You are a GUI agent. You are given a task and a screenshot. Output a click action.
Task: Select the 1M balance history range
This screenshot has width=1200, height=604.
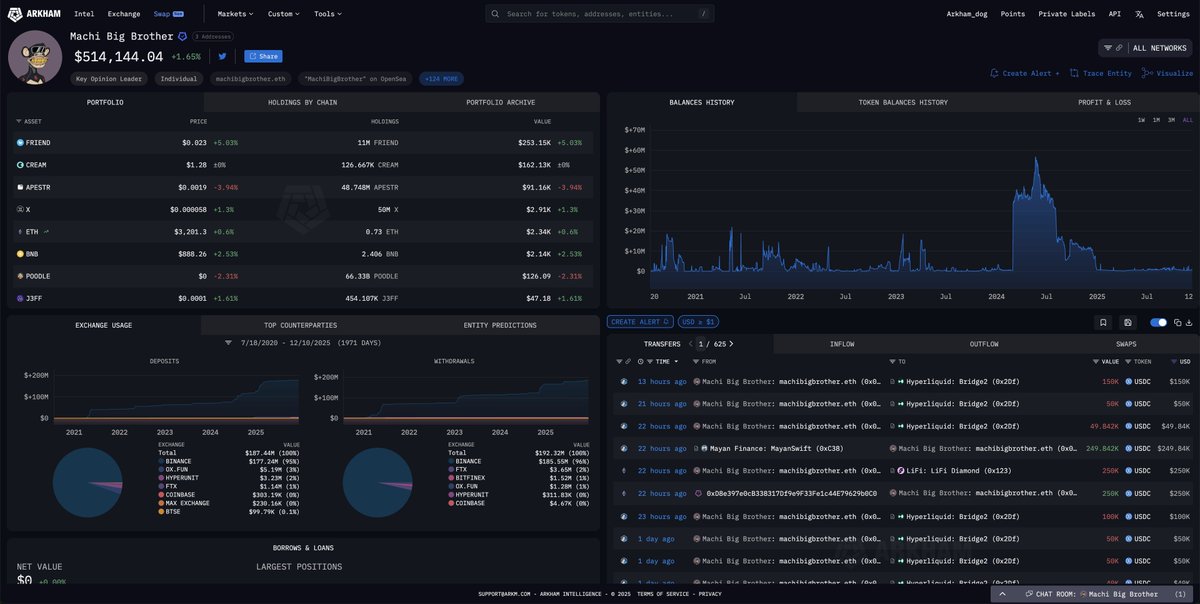[x=1156, y=120]
